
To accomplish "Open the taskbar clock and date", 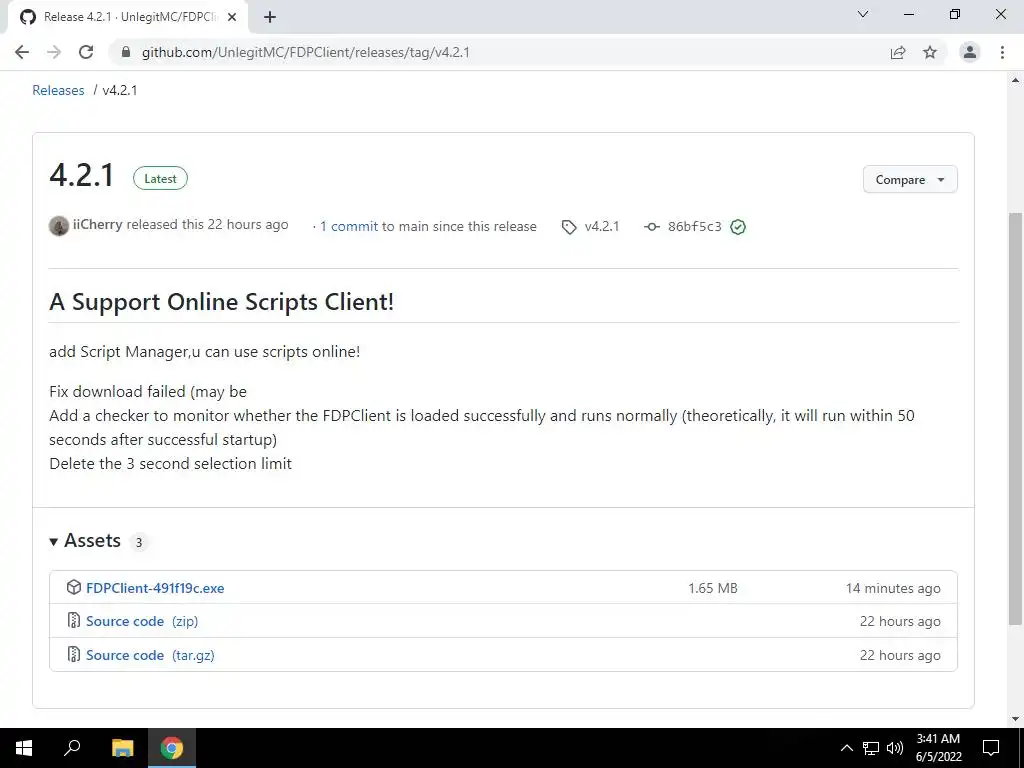I will [x=938, y=748].
